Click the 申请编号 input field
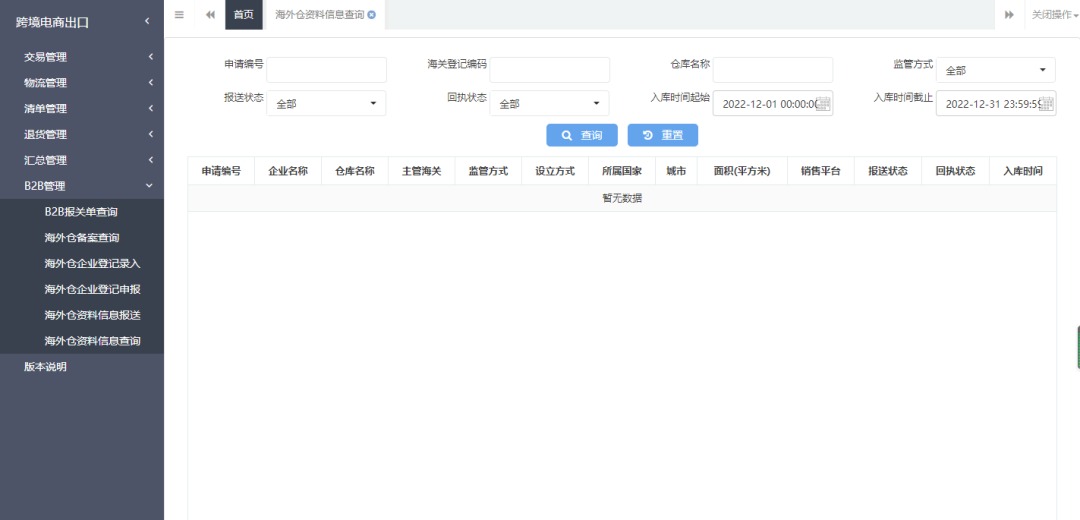This screenshot has height=520, width=1080. point(326,70)
